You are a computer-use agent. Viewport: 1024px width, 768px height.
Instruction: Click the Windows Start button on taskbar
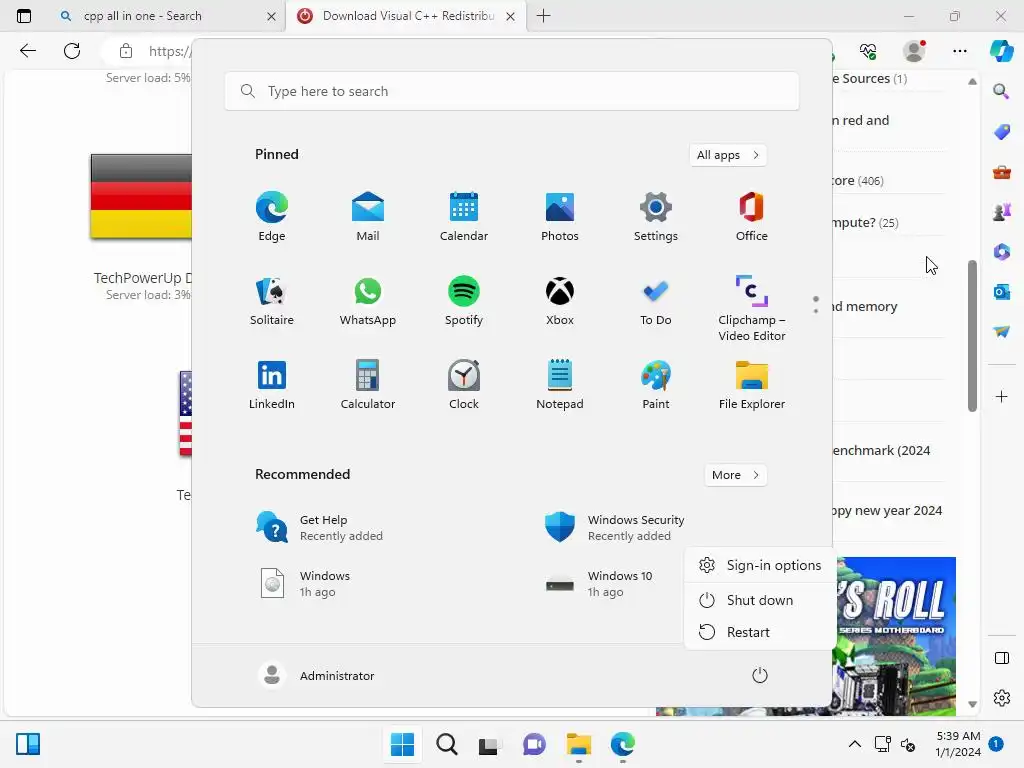[402, 744]
